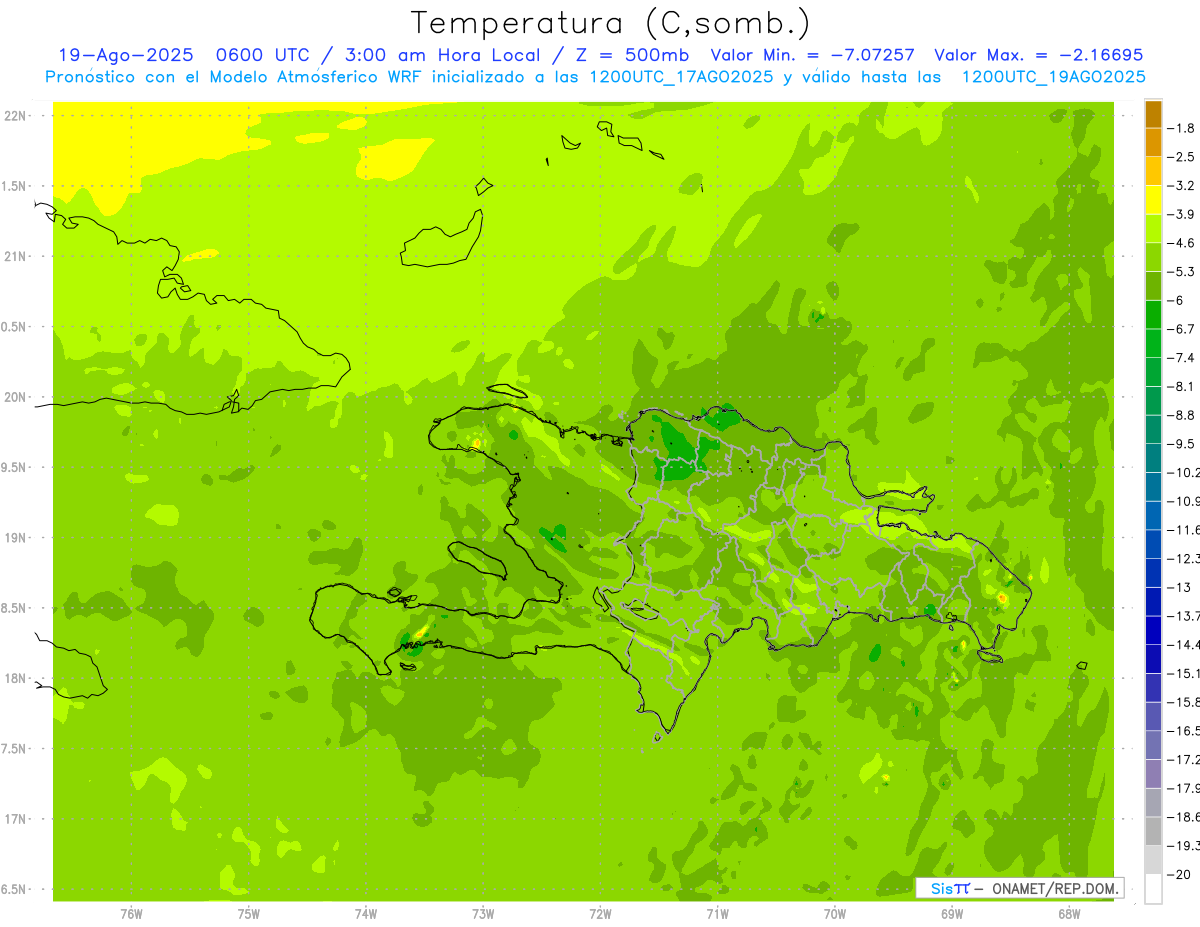This screenshot has width=1200, height=927.
Task: Pick the dark orange swatch above -1.8
Action: (x=1153, y=114)
